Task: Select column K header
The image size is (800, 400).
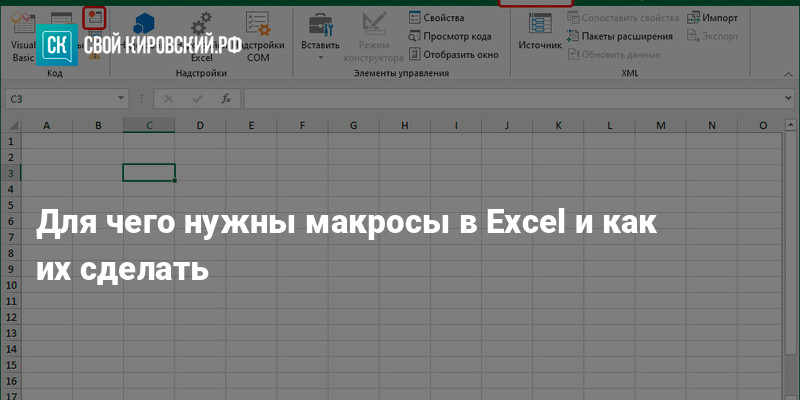Action: 558,126
